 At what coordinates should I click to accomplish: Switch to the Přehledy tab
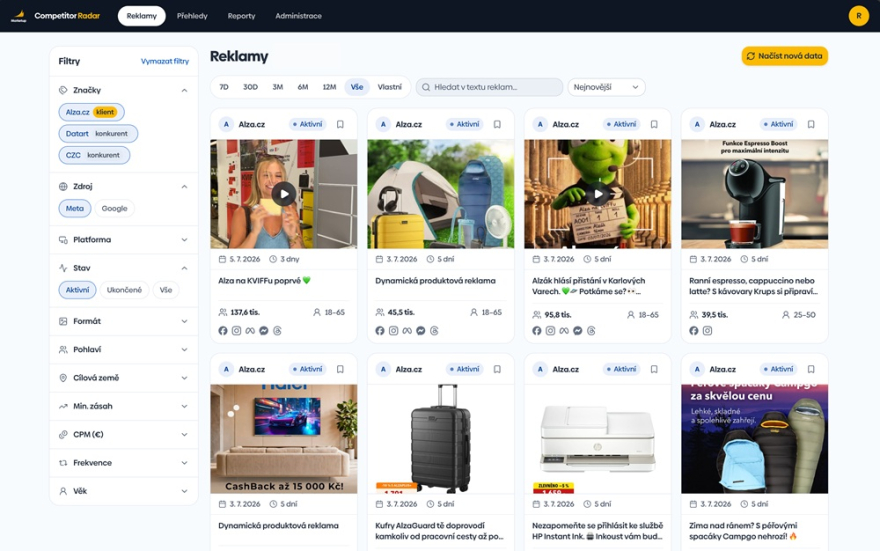tap(192, 16)
